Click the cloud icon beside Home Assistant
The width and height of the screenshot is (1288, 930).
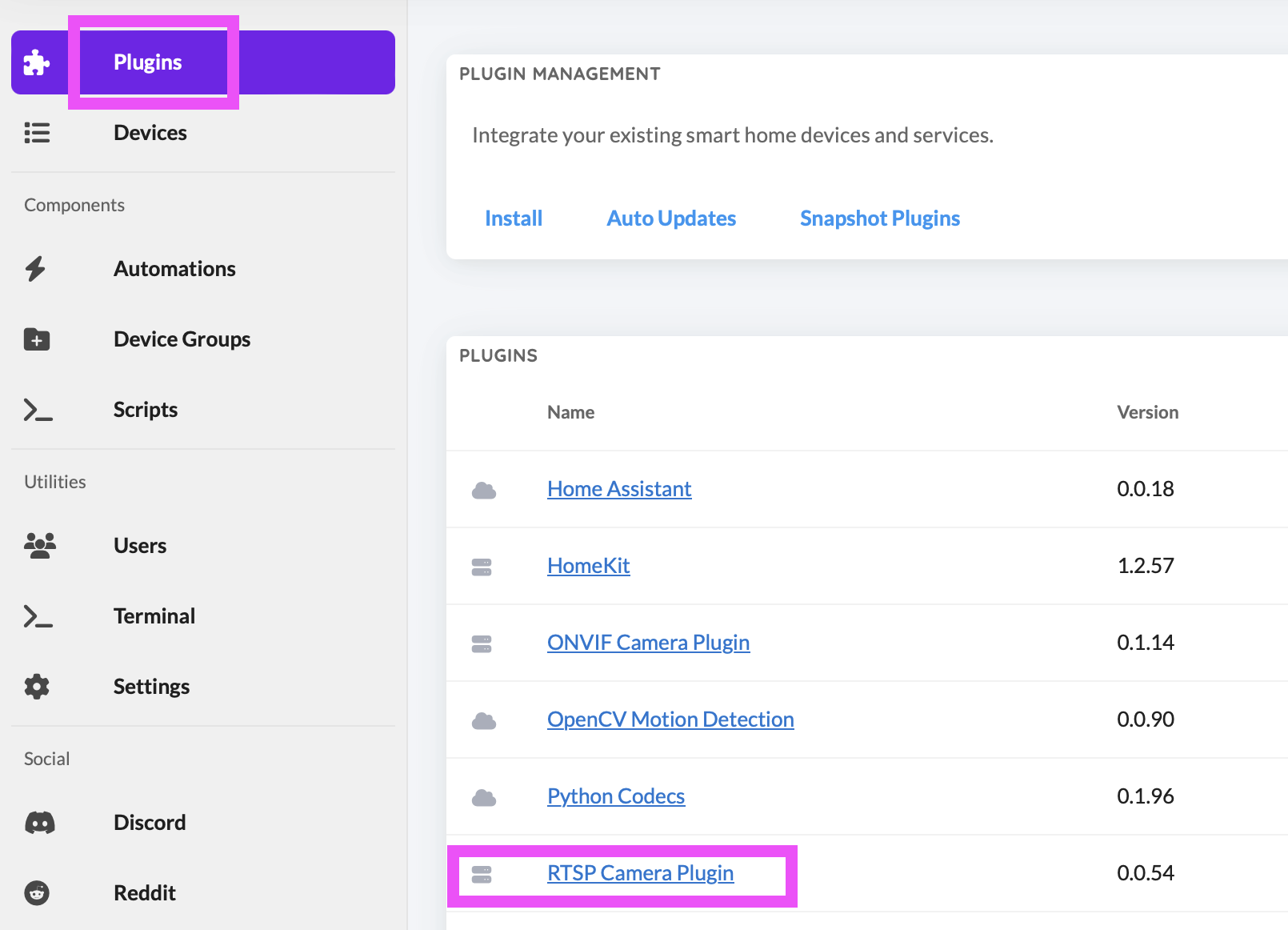coord(484,490)
